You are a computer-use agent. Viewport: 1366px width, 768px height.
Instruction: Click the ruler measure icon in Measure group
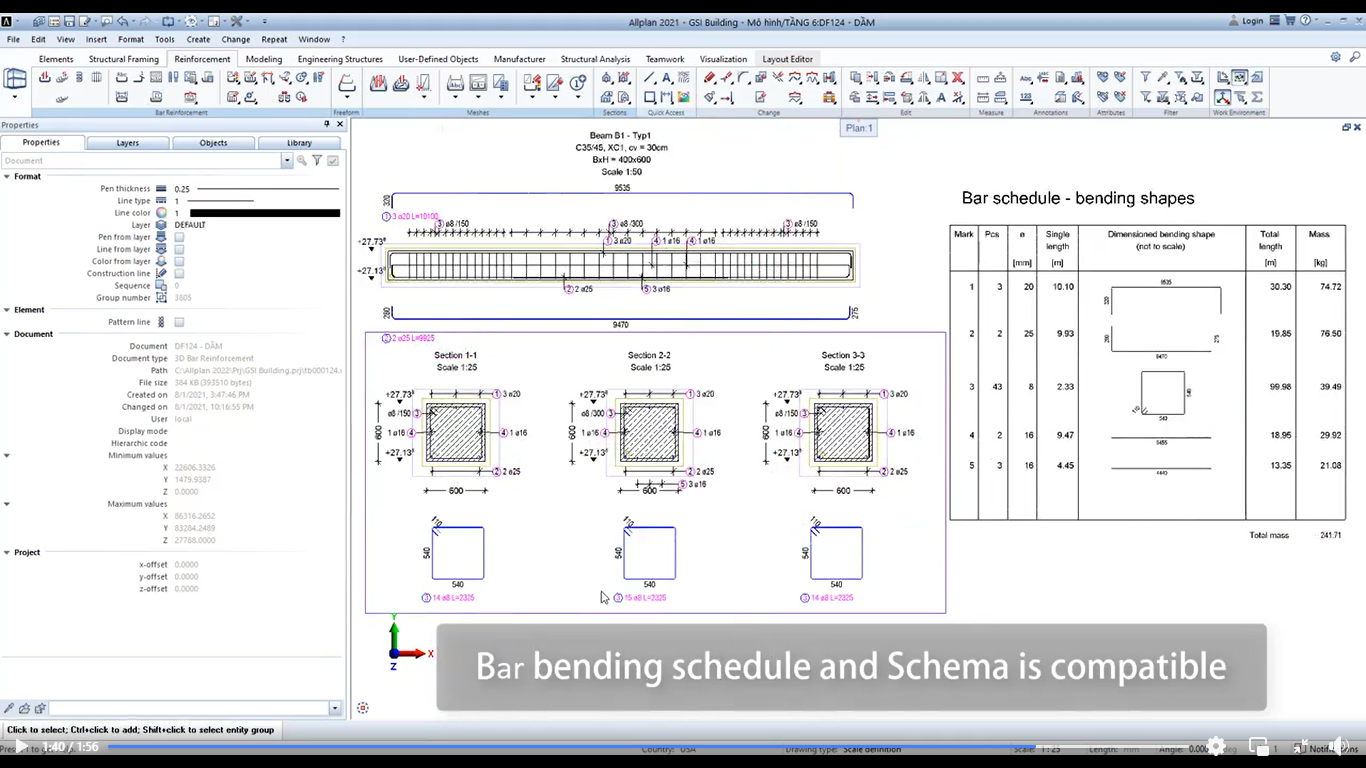click(983, 78)
